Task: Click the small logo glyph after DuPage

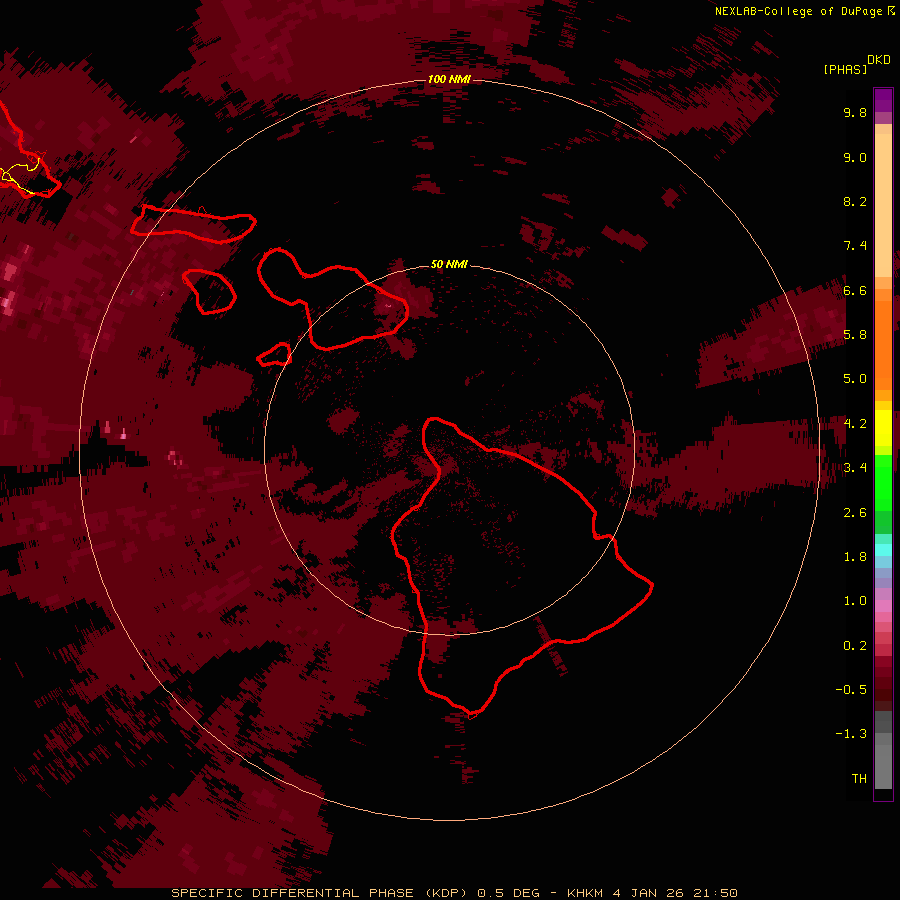Action: [x=891, y=10]
